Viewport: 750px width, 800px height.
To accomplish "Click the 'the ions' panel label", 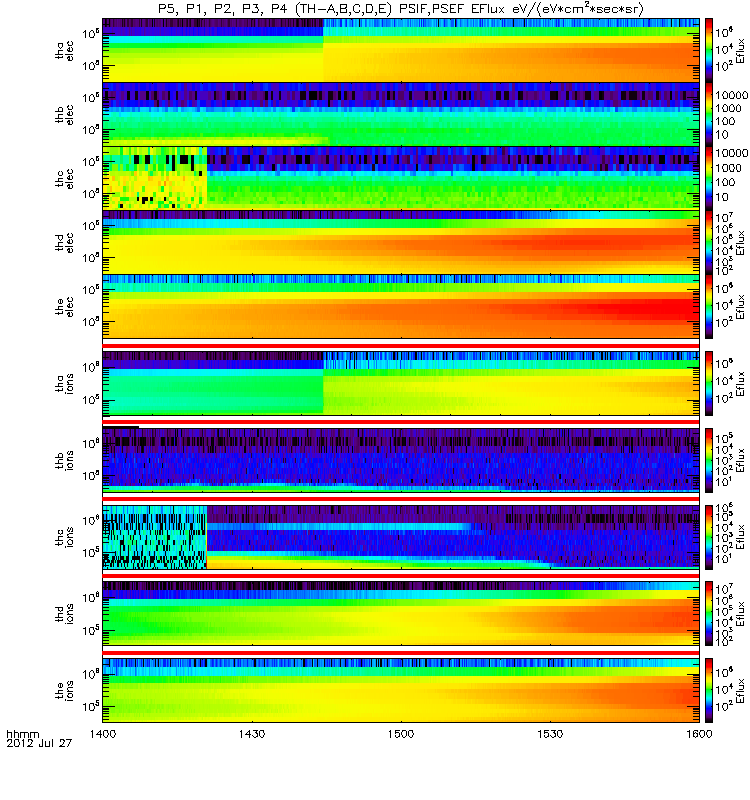I will (x=65, y=691).
